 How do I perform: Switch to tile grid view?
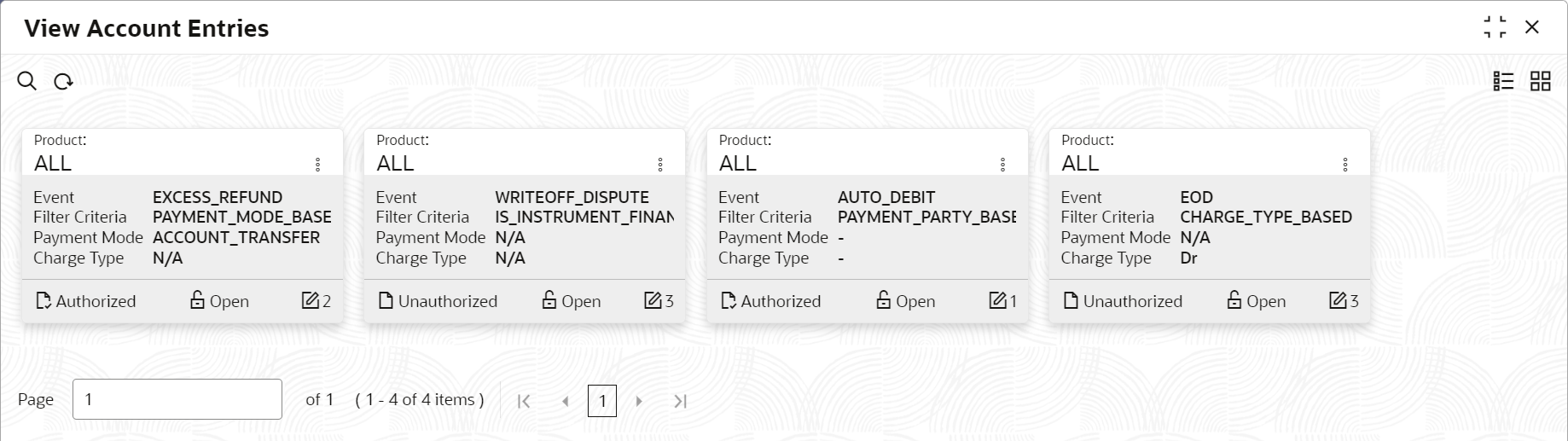[x=1540, y=81]
